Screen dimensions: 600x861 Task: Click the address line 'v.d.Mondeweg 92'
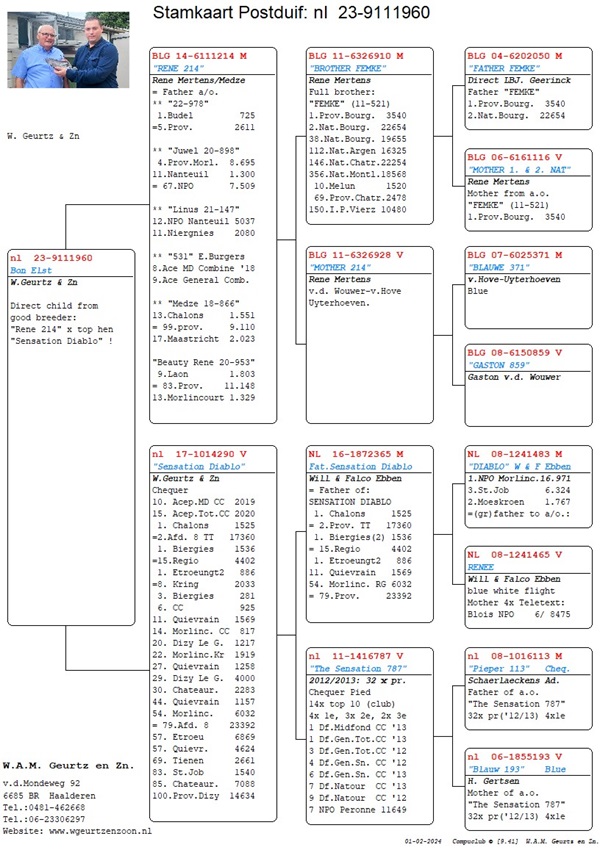click(x=41, y=783)
